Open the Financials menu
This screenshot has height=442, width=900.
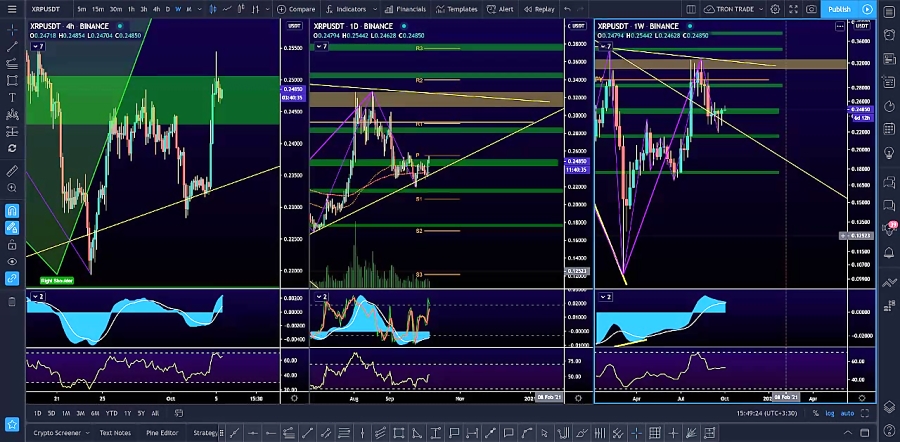[406, 9]
